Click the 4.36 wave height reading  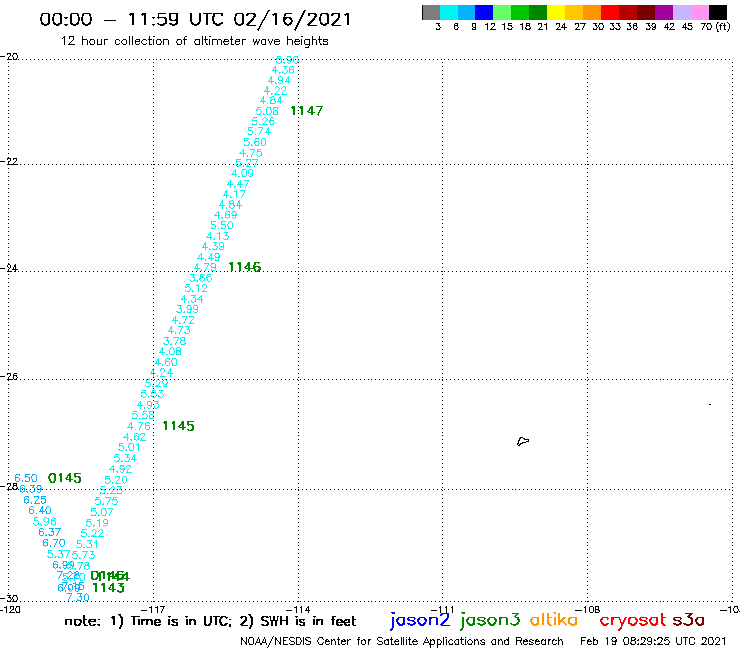pyautogui.click(x=283, y=70)
